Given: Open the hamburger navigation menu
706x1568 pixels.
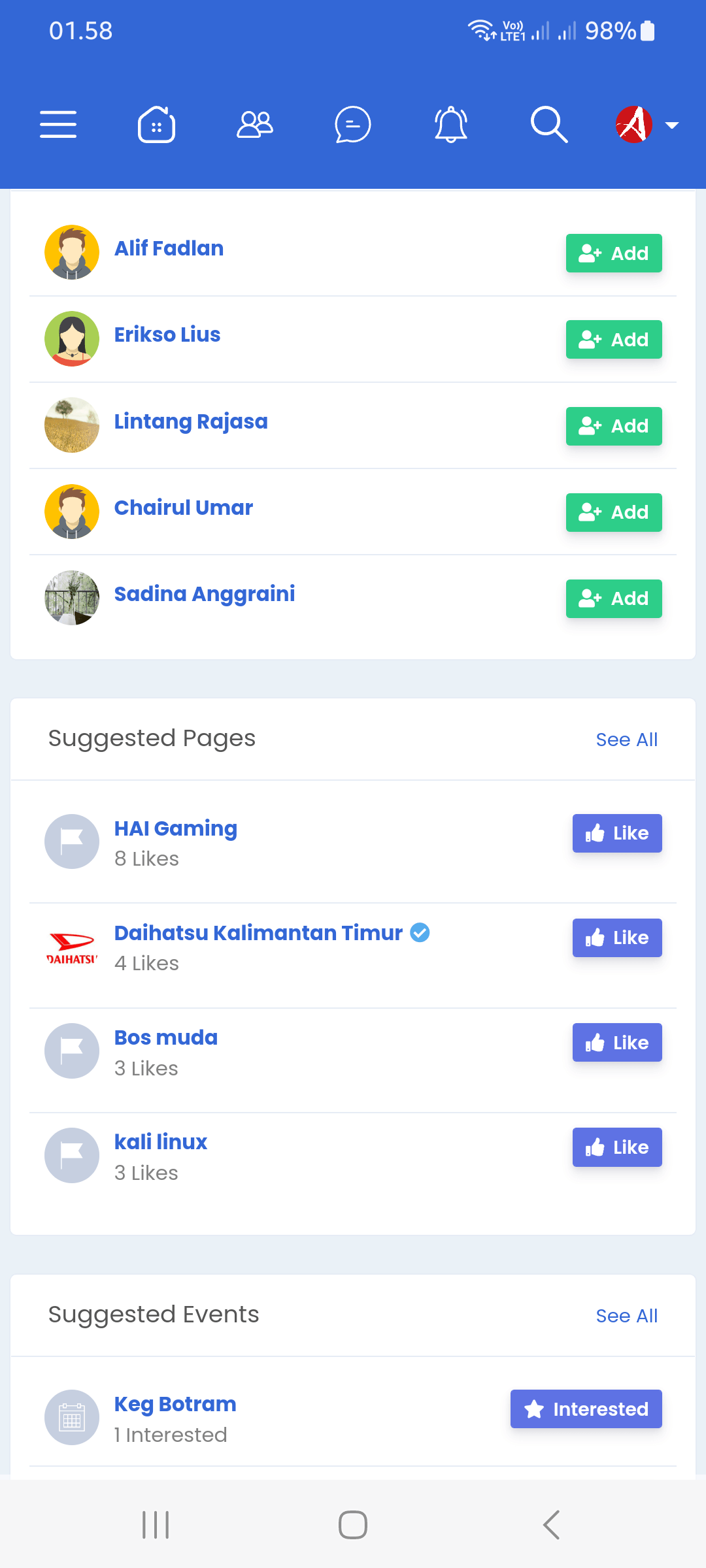Looking at the screenshot, I should [58, 124].
